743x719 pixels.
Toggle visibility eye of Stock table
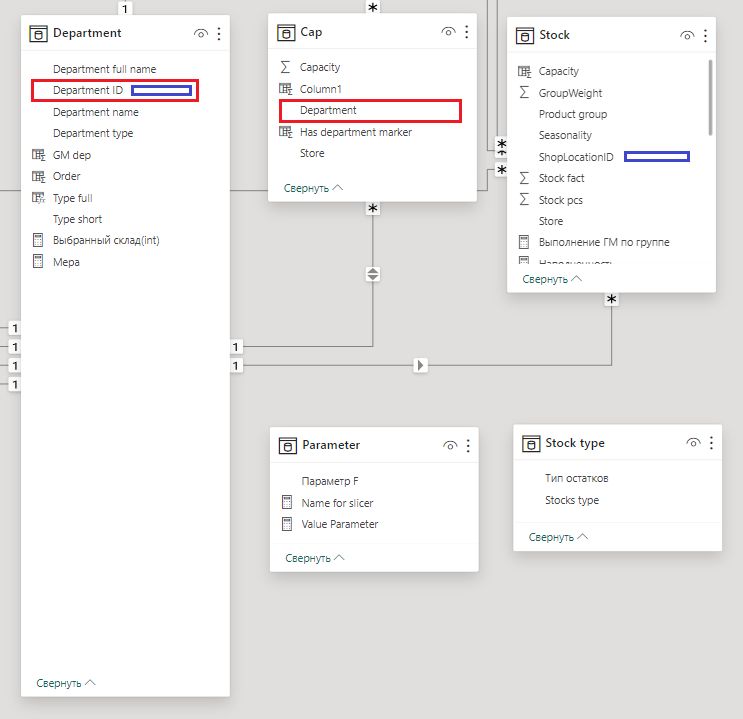pyautogui.click(x=687, y=36)
